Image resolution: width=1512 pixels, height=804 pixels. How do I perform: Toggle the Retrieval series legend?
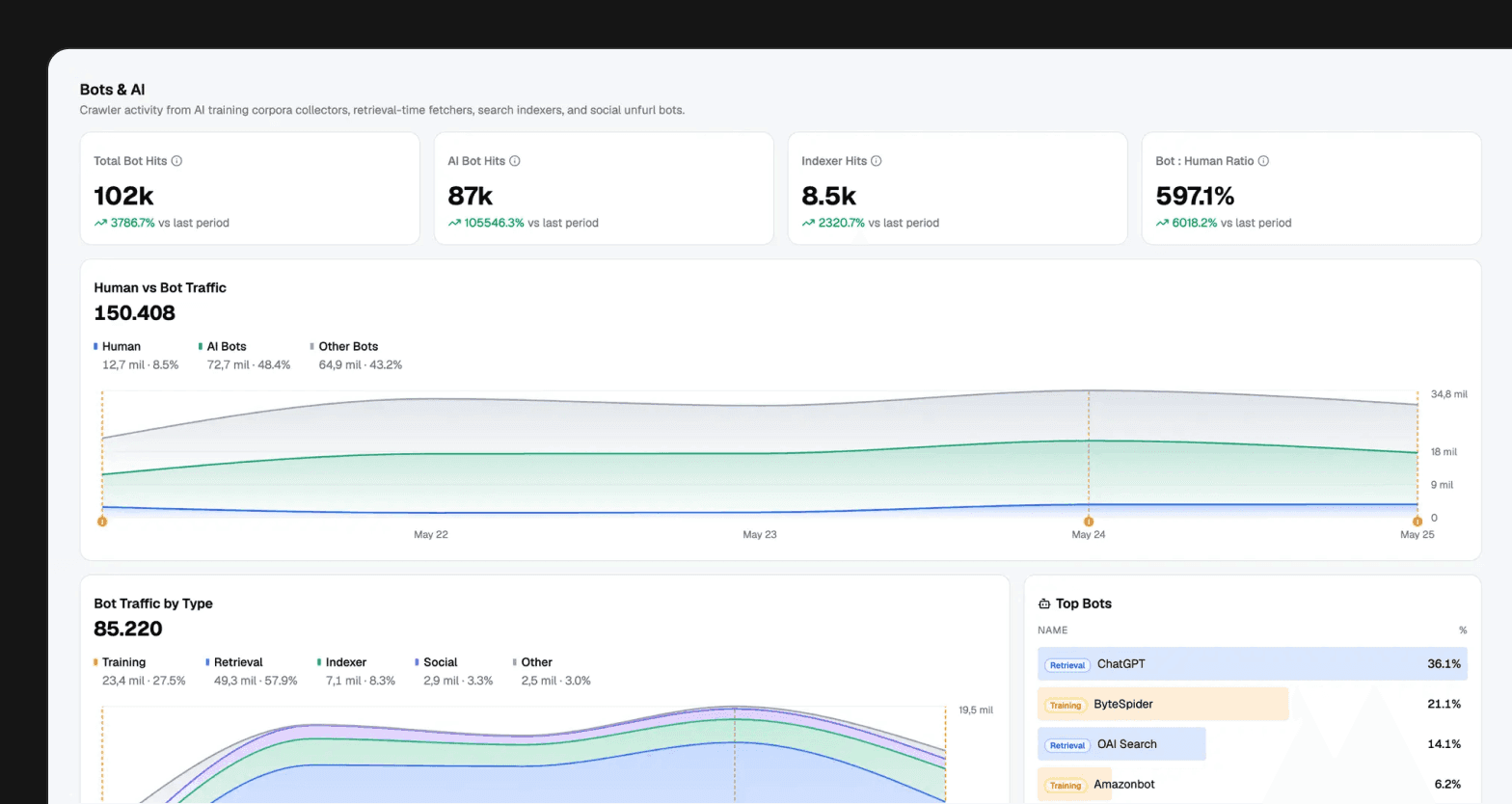234,662
